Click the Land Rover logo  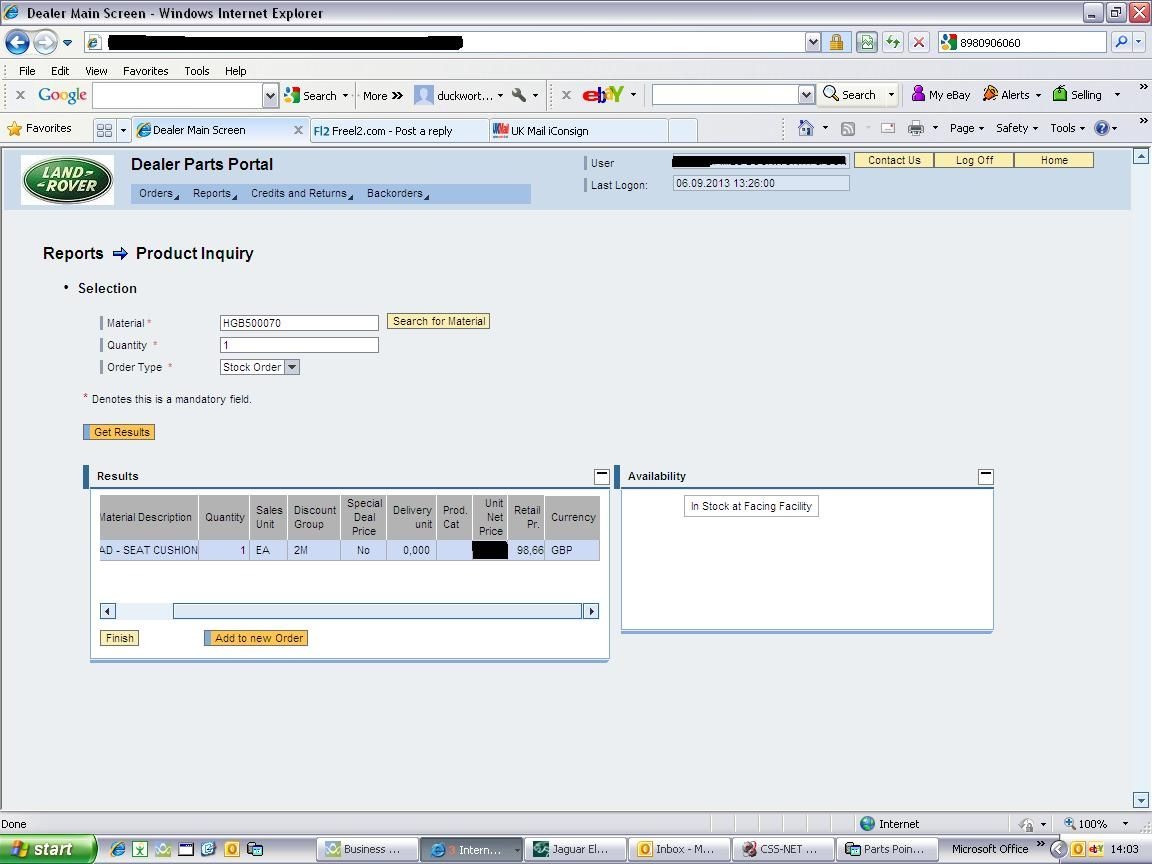coord(68,180)
